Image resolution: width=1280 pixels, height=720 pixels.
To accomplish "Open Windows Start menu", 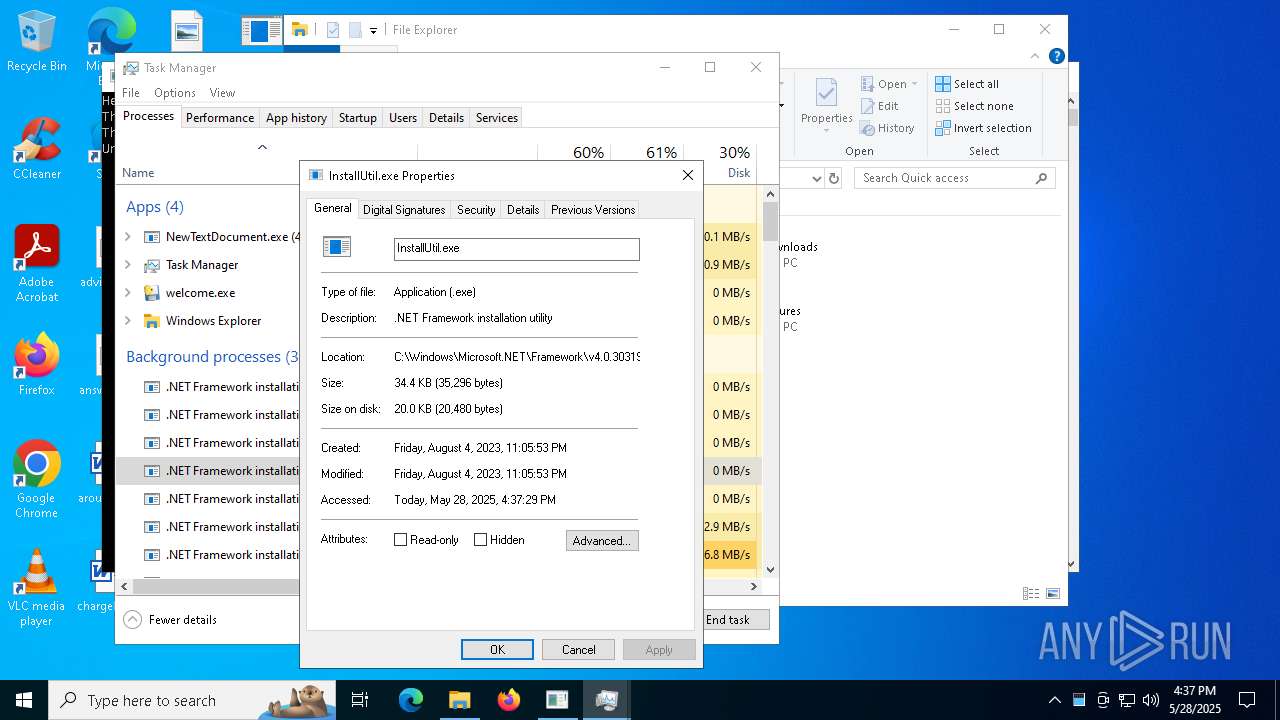I will tap(24, 700).
